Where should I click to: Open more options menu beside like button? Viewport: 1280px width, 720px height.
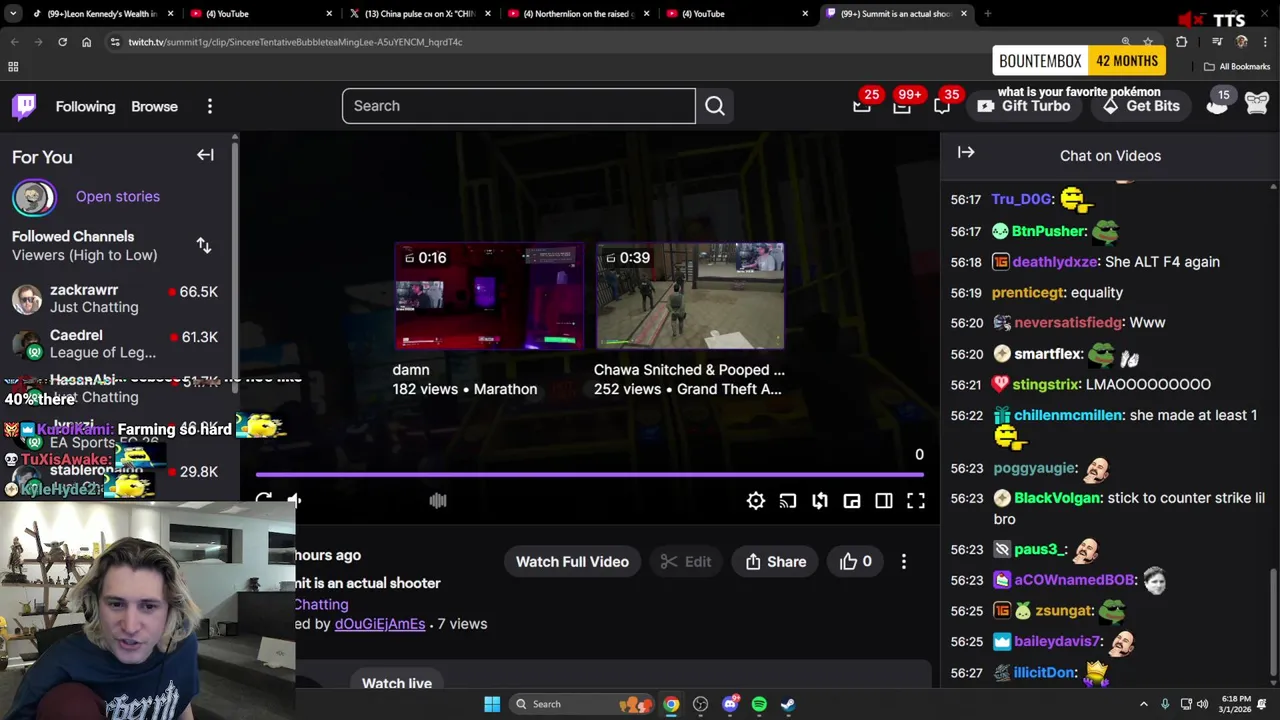pos(904,562)
